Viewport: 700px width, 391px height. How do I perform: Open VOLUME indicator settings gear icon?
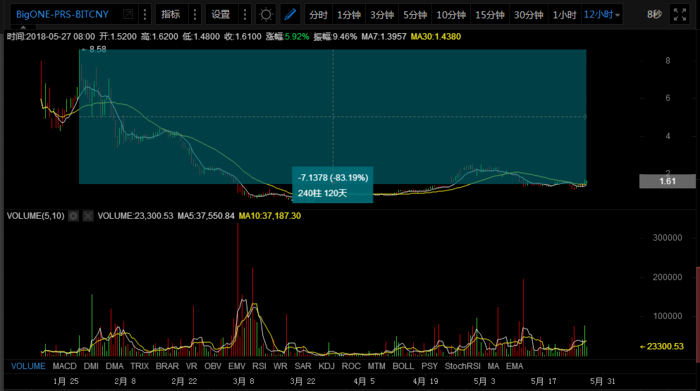click(x=74, y=216)
